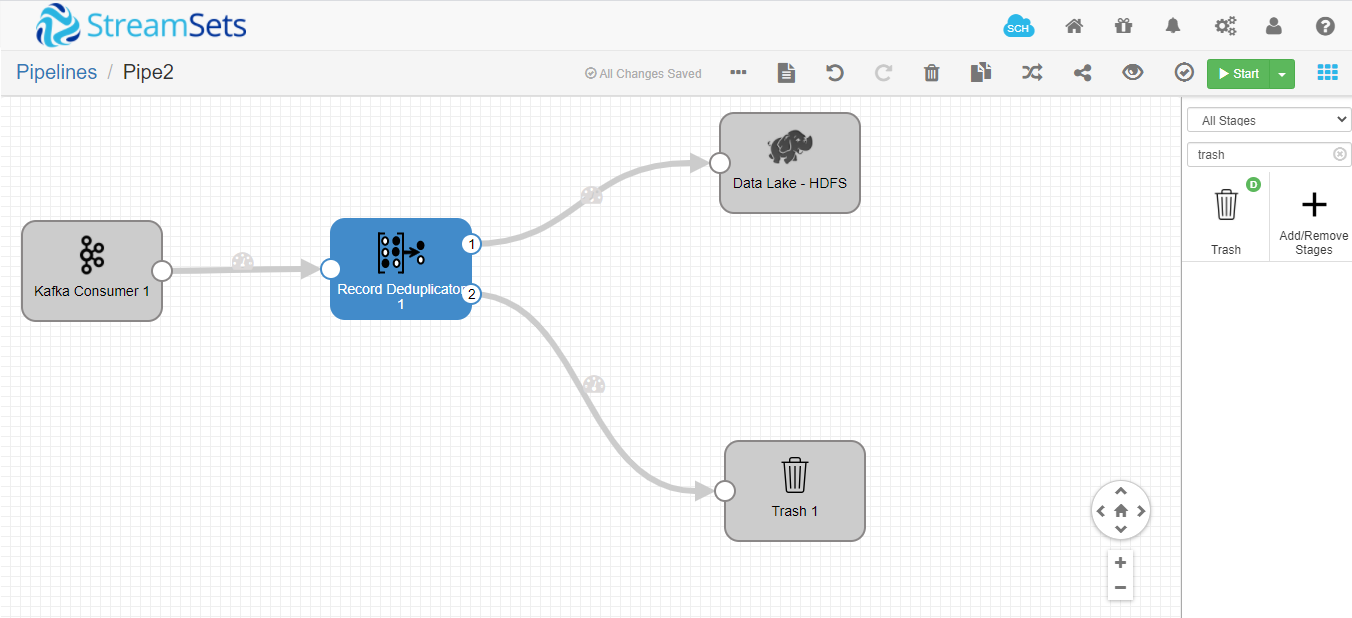
Task: Delete the selected stage with trash toolbar icon
Action: (x=931, y=73)
